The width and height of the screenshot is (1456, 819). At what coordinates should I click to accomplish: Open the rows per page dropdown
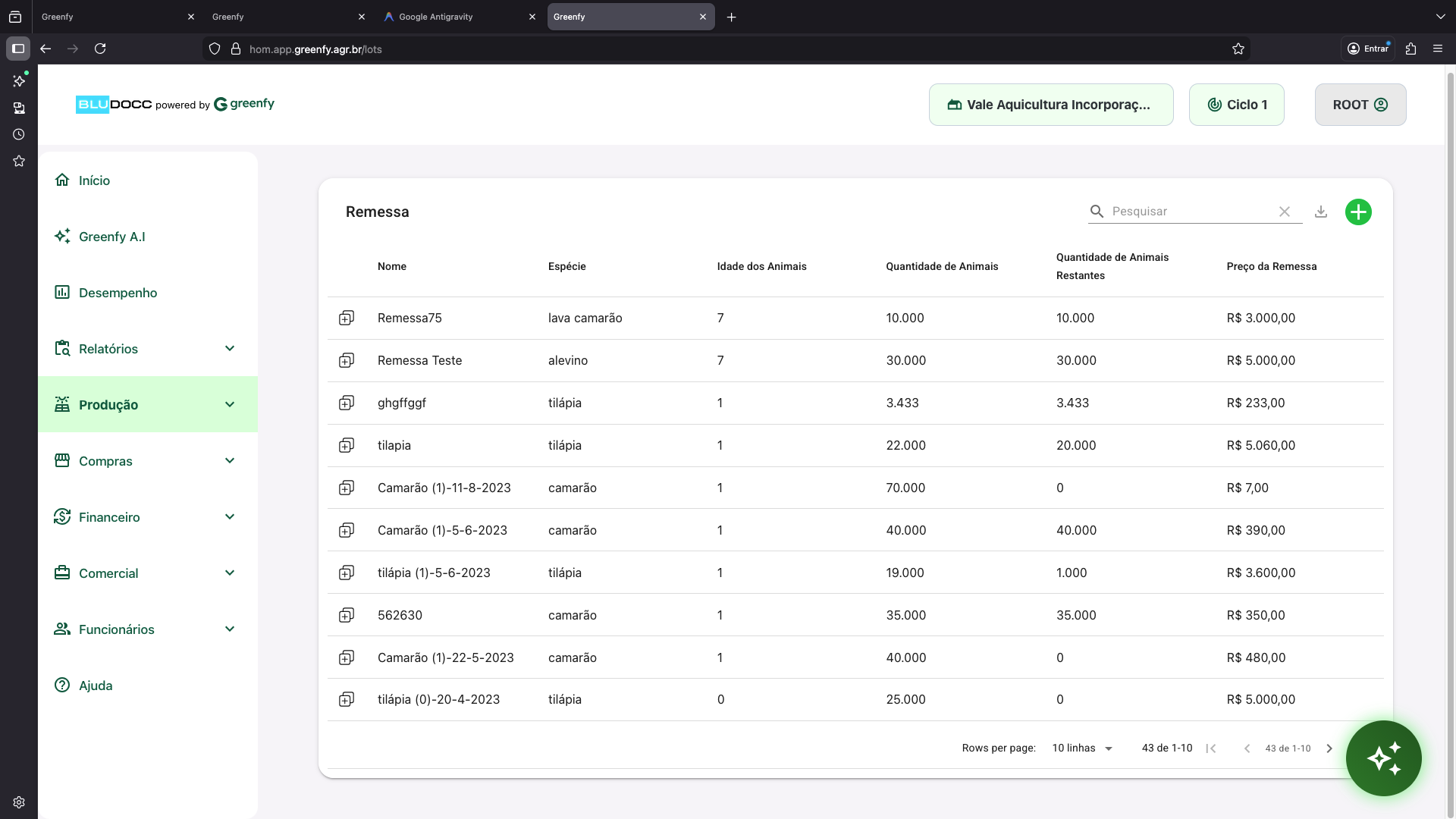[x=1082, y=748]
